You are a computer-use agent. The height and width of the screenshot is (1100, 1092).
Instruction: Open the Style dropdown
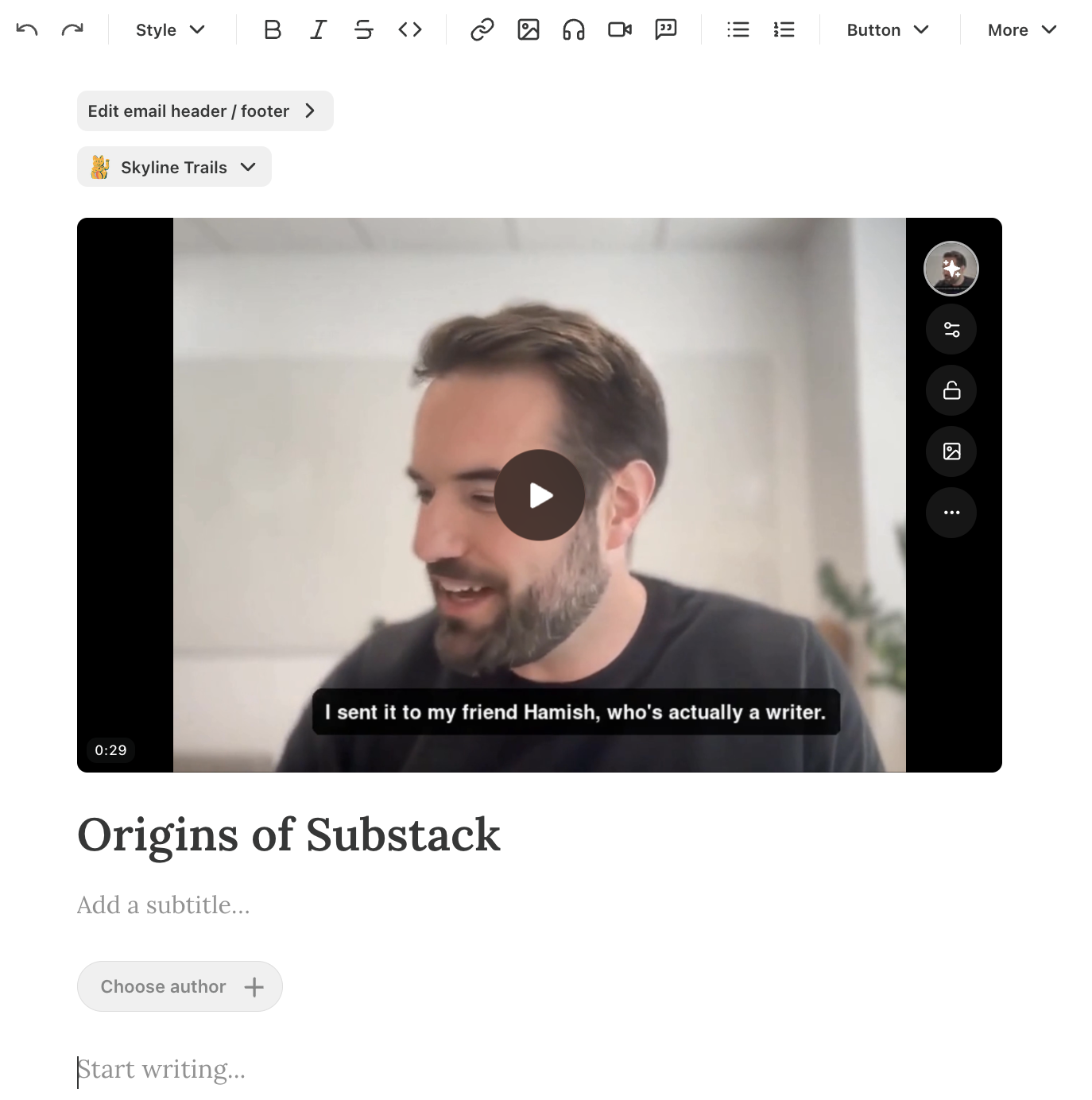(171, 30)
